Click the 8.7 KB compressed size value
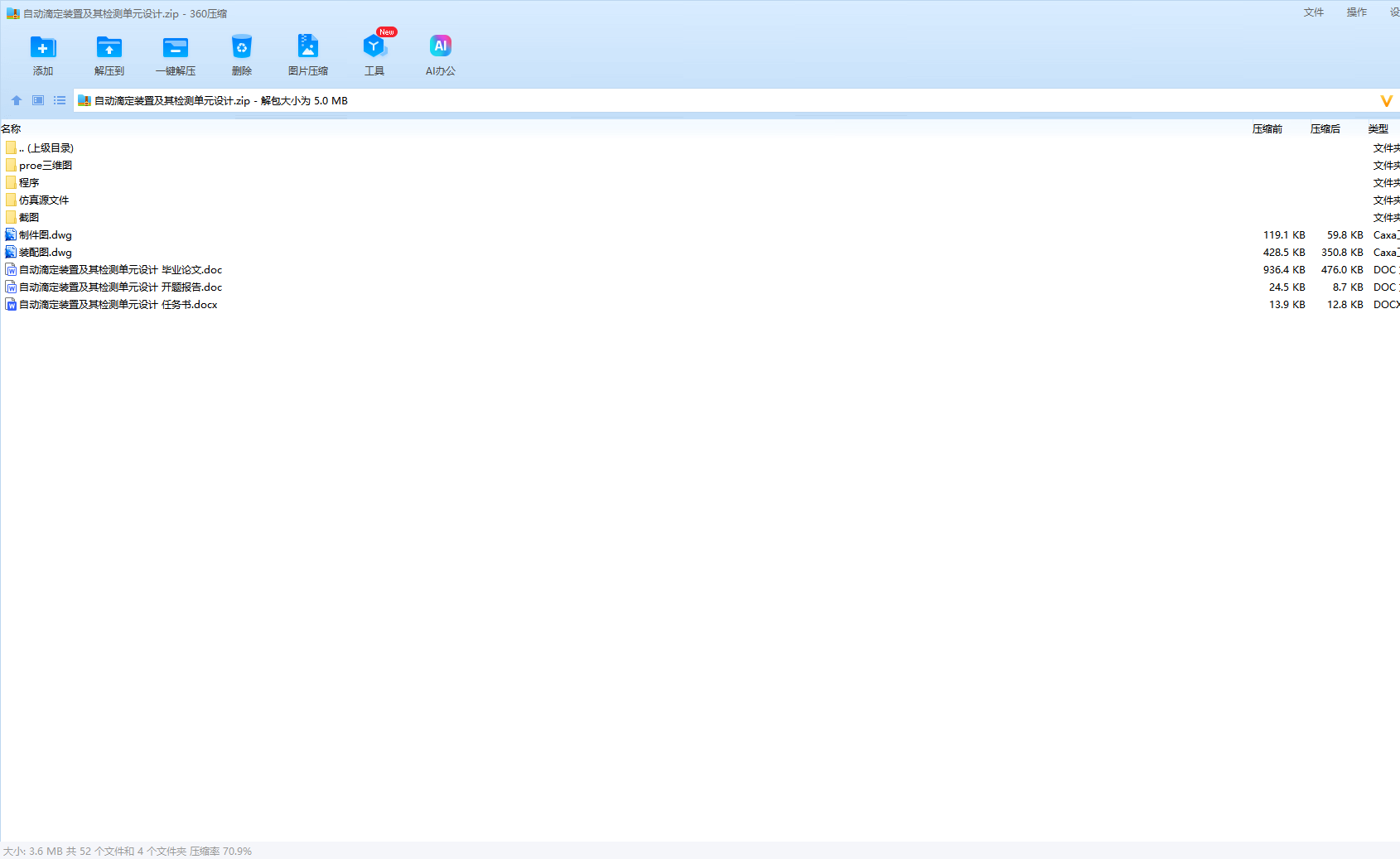The image size is (1400, 859). [x=1348, y=287]
